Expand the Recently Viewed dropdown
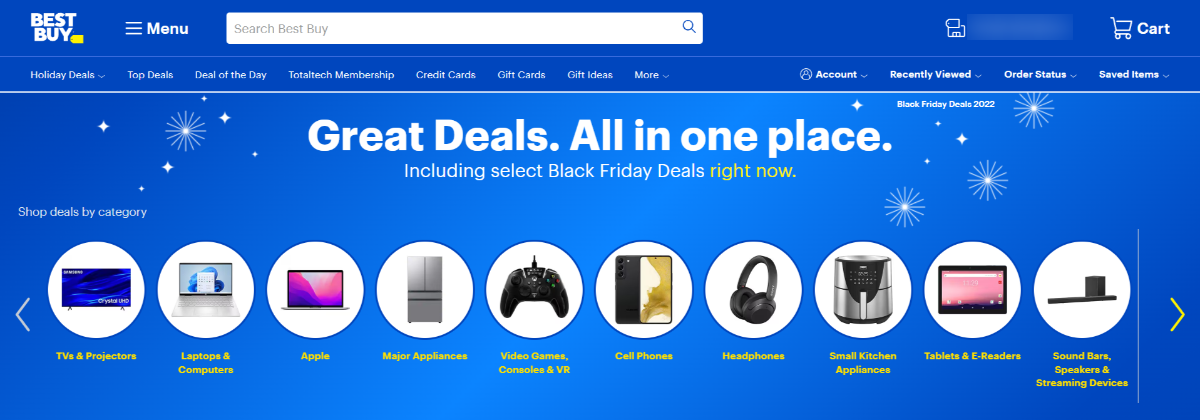 tap(936, 75)
